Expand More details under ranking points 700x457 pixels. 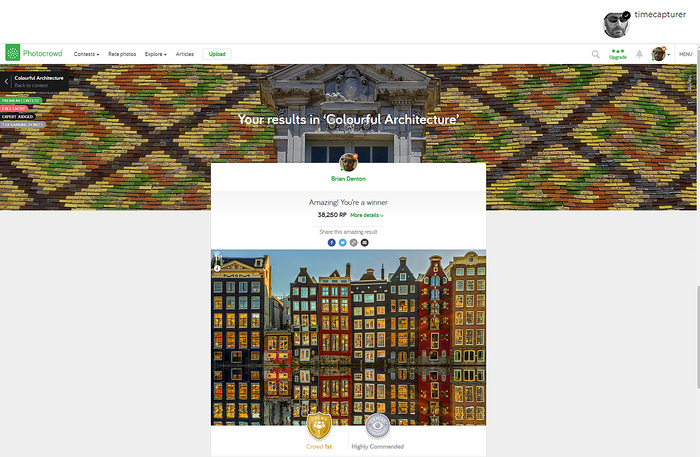pyautogui.click(x=367, y=215)
